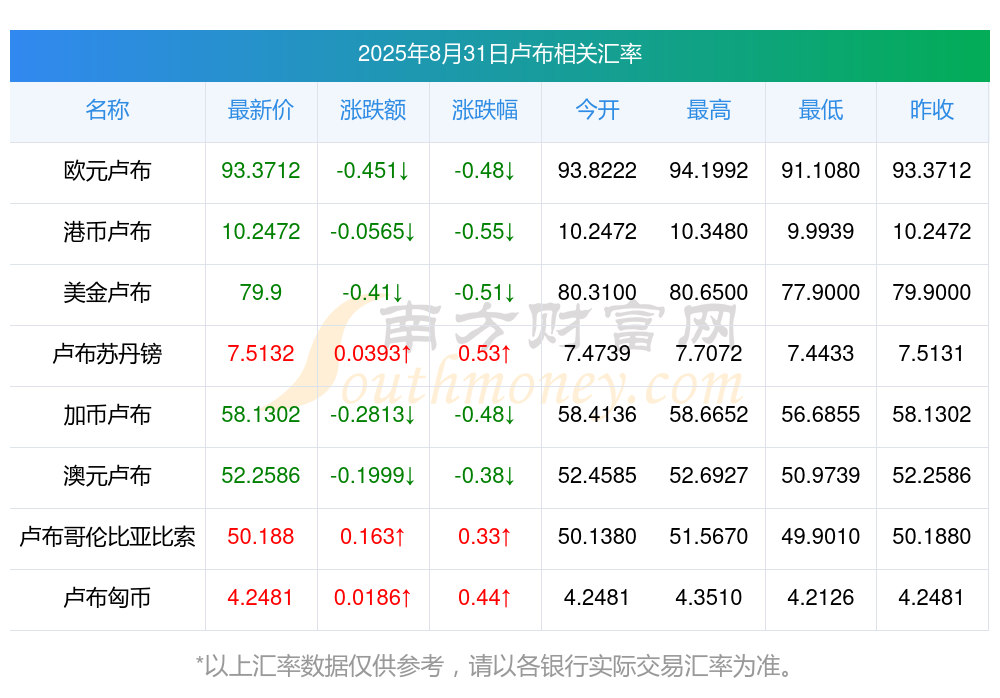Click change percent 0.53↑

[x=485, y=353]
